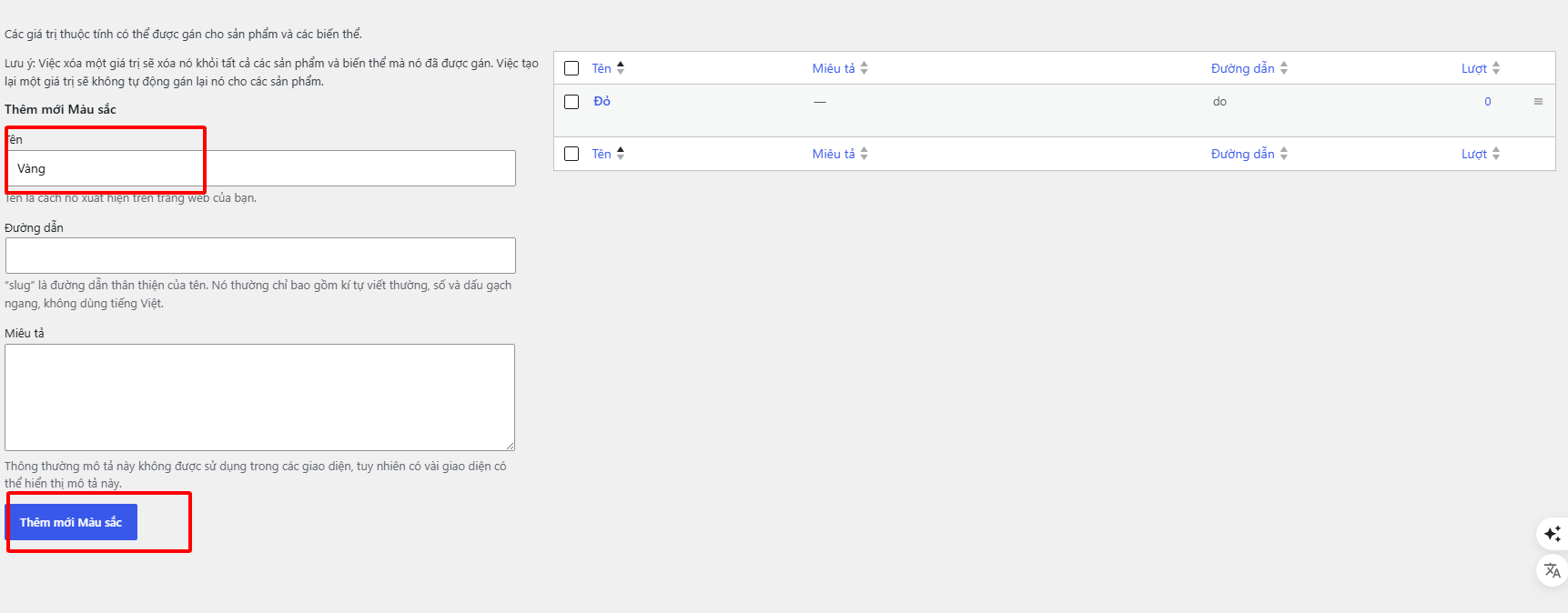This screenshot has width=1568, height=613.
Task: Sort by Lượt in the table footer
Action: 1474,154
